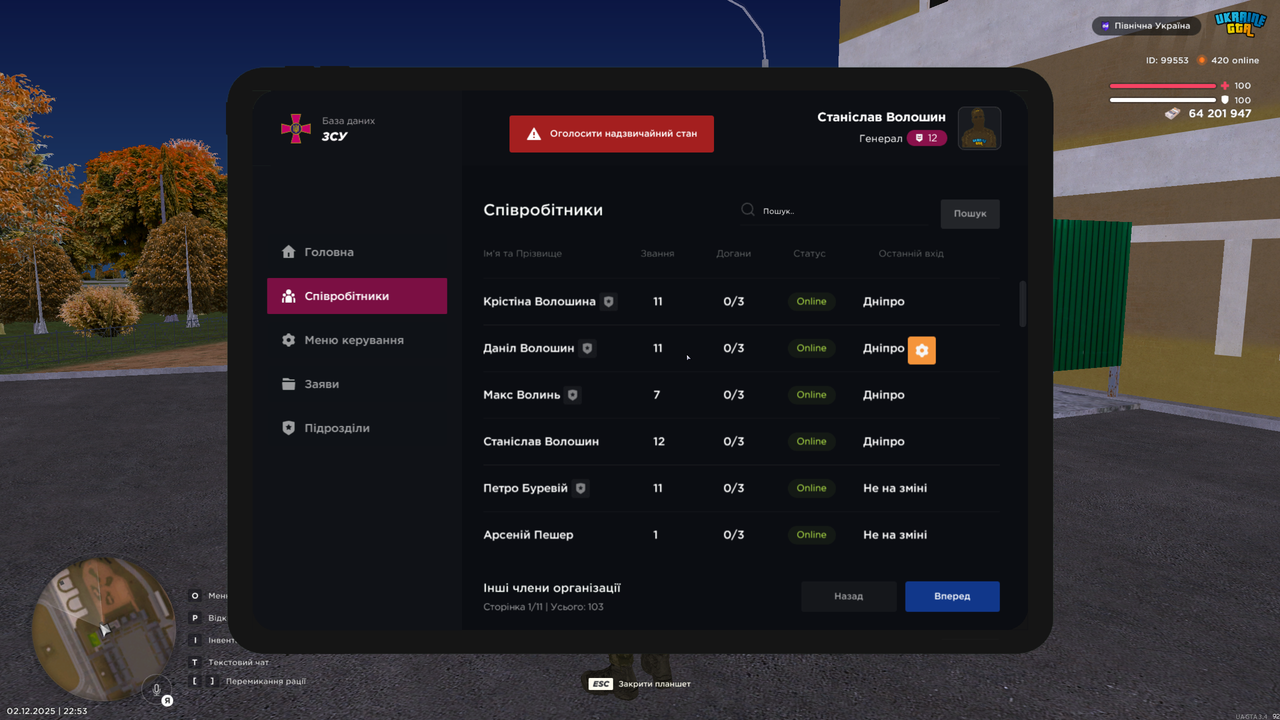Click the Назад pagination button

[x=849, y=596]
